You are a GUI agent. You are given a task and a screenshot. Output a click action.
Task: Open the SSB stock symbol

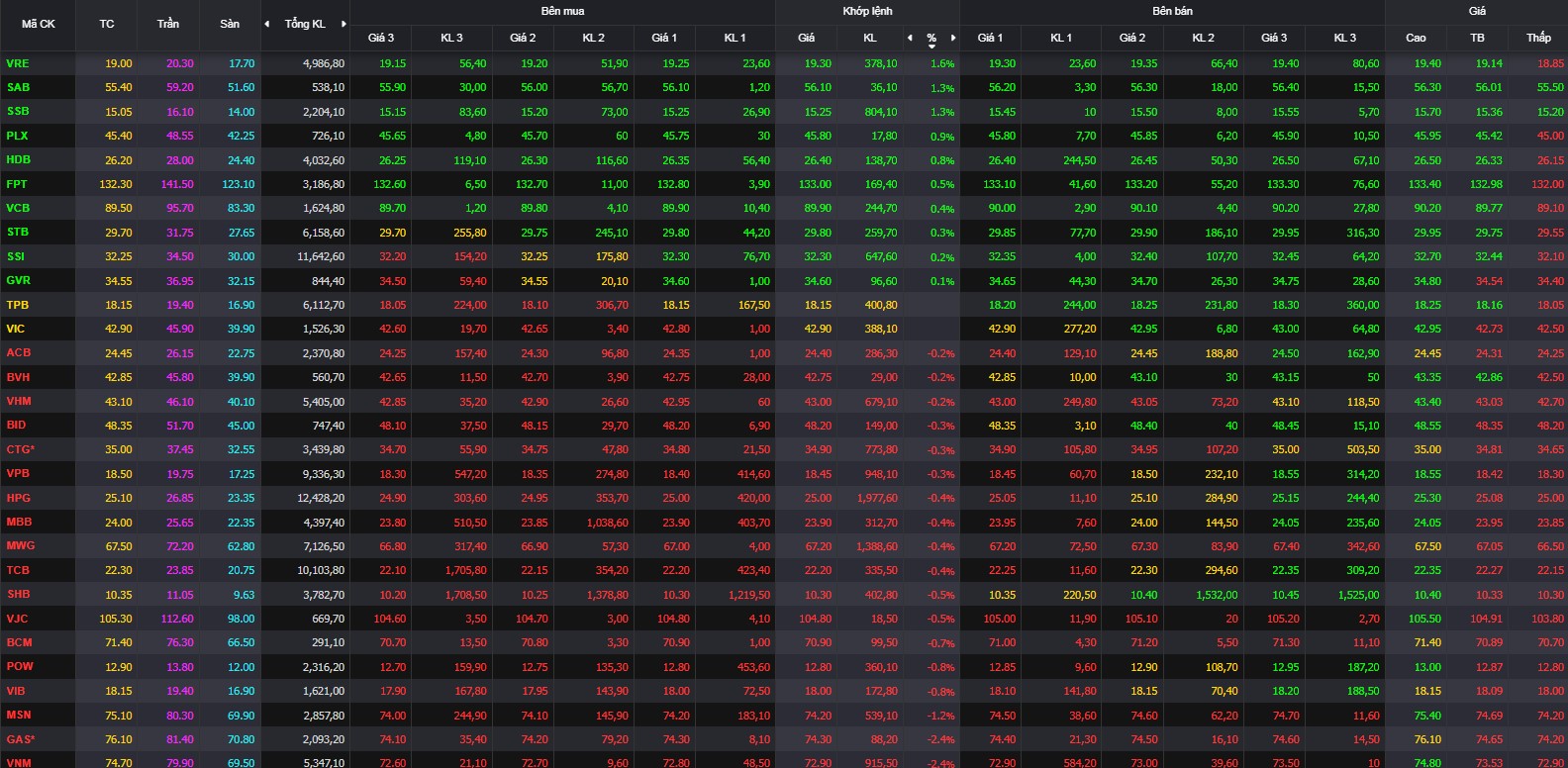18,112
